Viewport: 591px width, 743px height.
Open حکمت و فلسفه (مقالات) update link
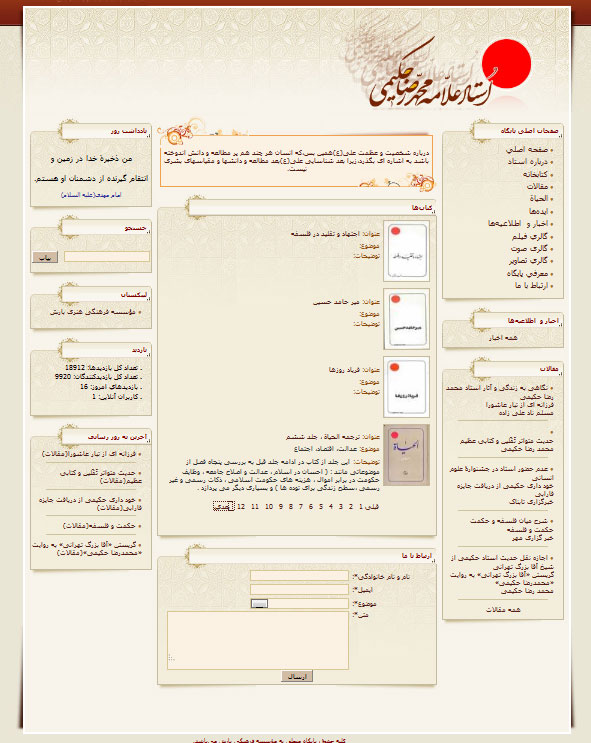tap(100, 526)
